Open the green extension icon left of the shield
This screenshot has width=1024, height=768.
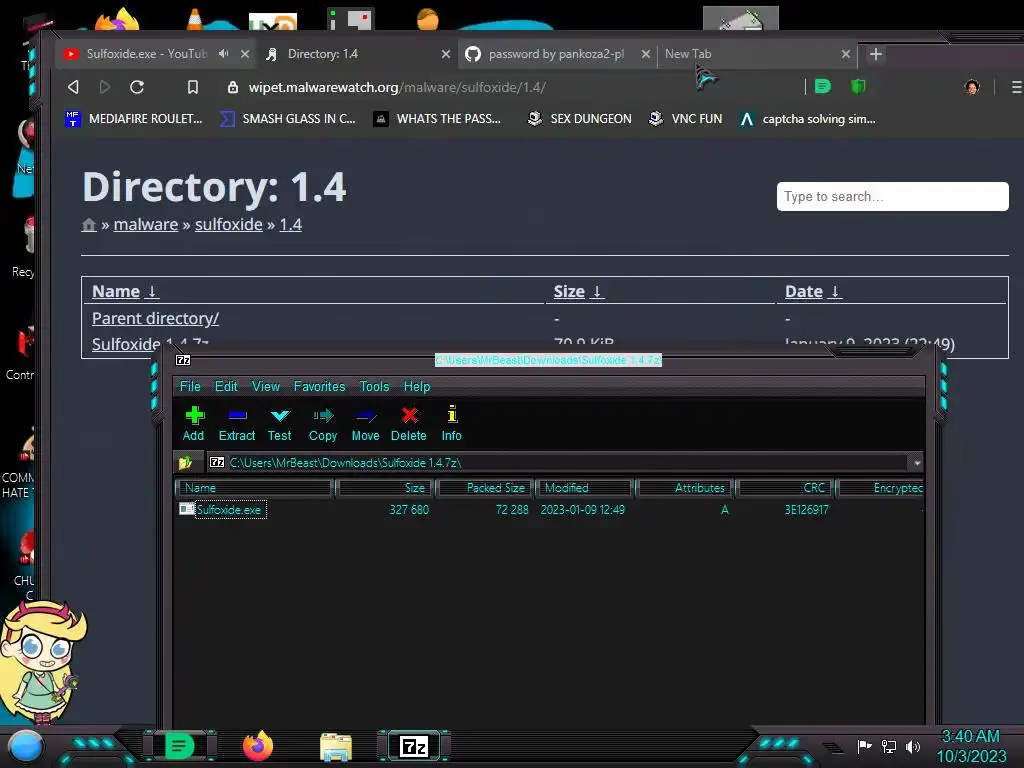823,86
